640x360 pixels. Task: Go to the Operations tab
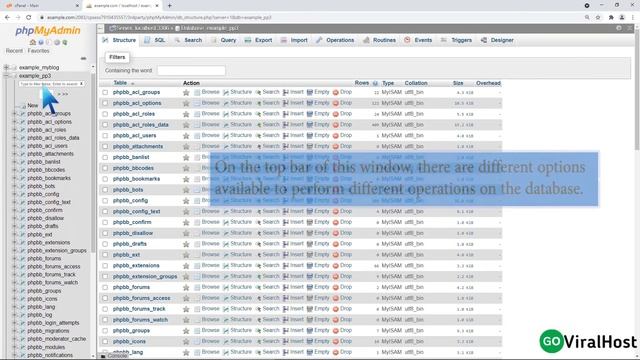335,40
